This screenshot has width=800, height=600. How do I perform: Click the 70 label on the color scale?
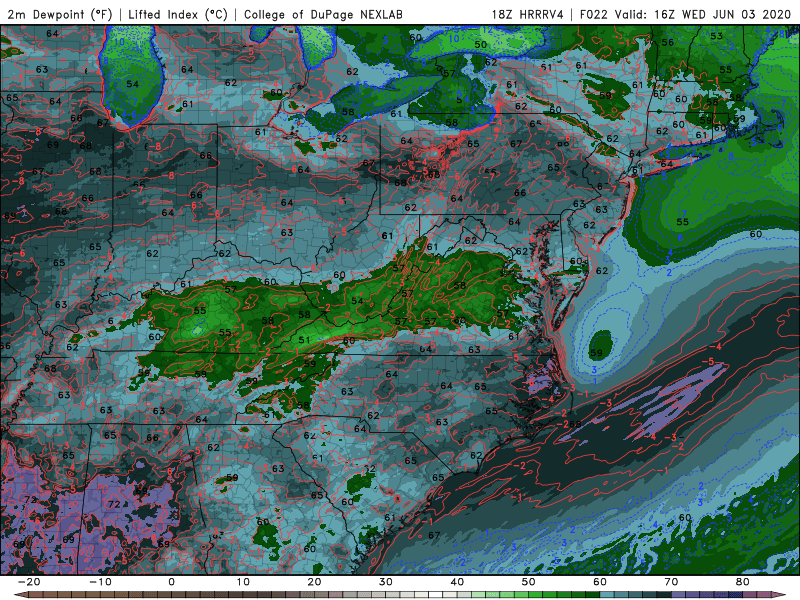(x=671, y=582)
